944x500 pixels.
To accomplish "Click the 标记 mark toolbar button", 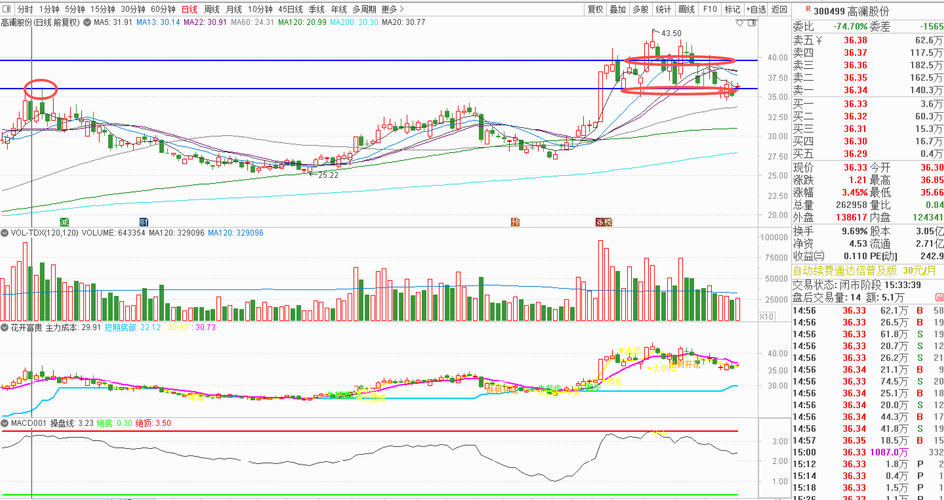I will [733, 9].
